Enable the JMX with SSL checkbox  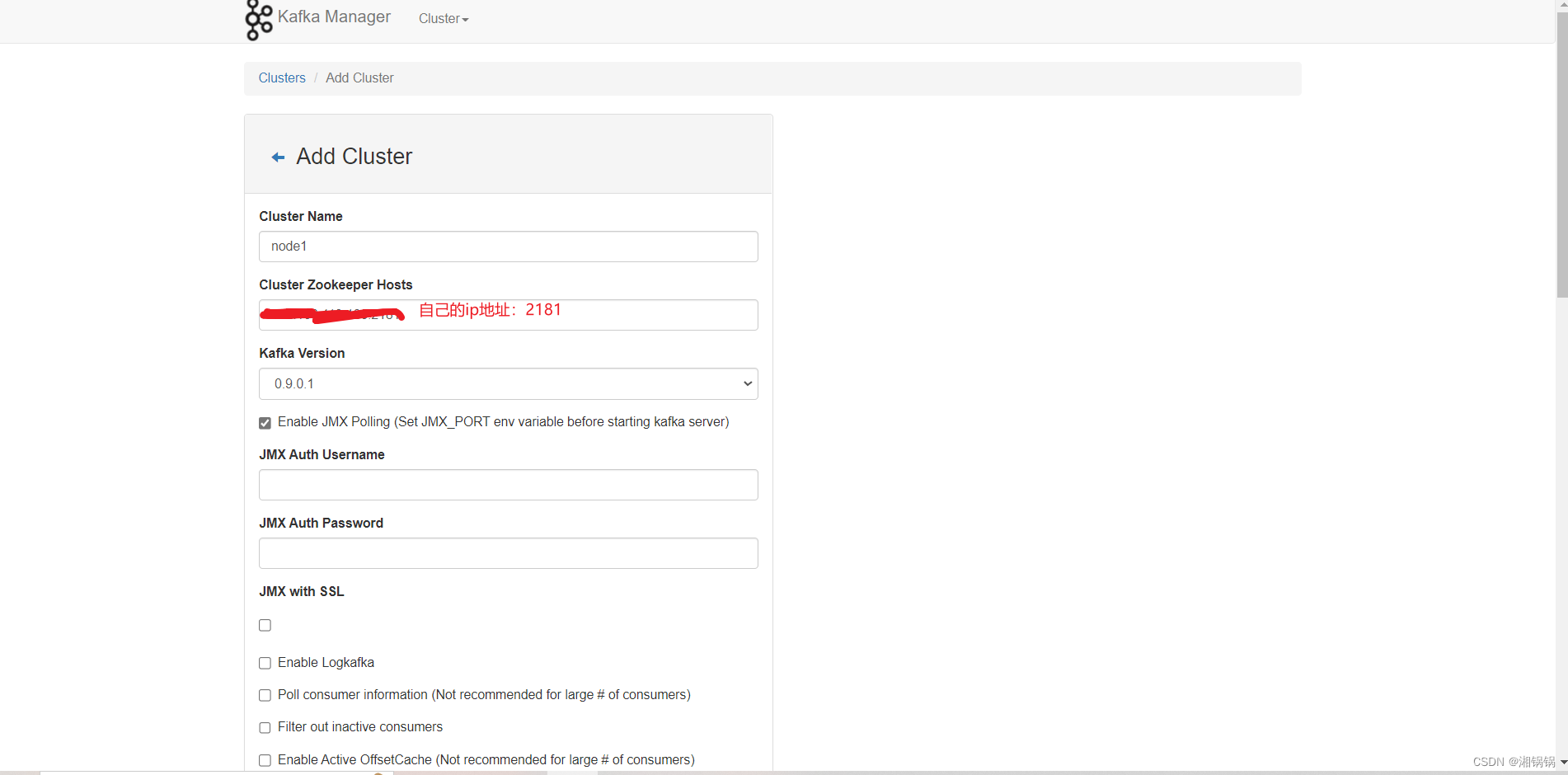pos(265,625)
